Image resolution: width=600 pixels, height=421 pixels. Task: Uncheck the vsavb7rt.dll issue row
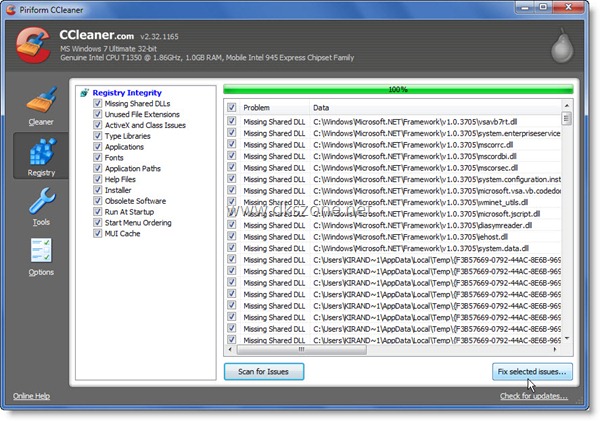(x=232, y=121)
